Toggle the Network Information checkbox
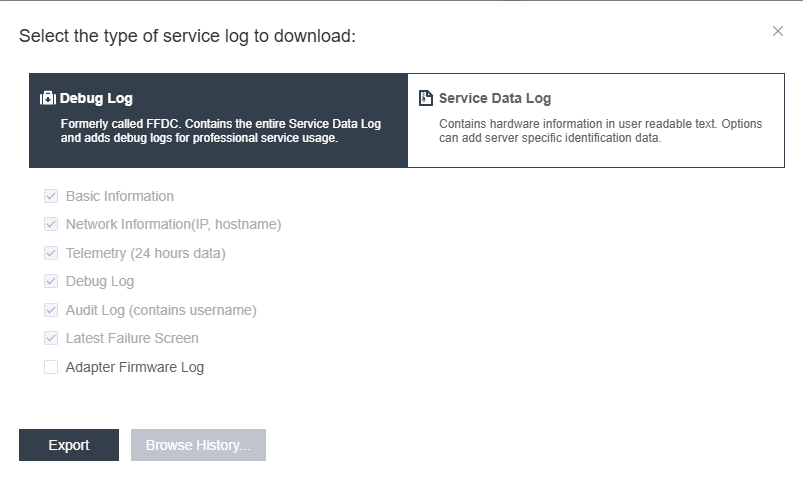The width and height of the screenshot is (803, 479). [x=51, y=224]
